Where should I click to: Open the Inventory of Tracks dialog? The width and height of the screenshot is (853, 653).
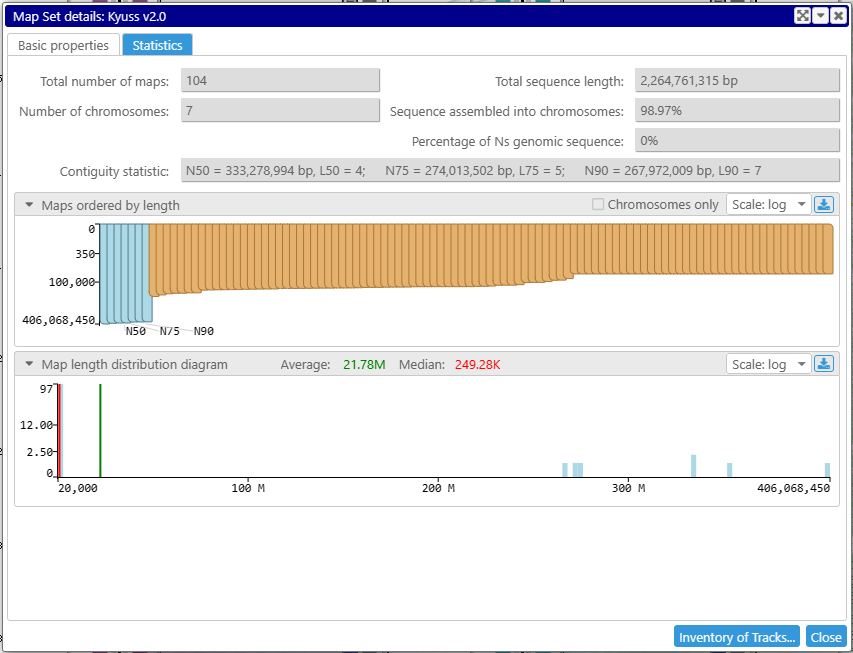(x=737, y=637)
